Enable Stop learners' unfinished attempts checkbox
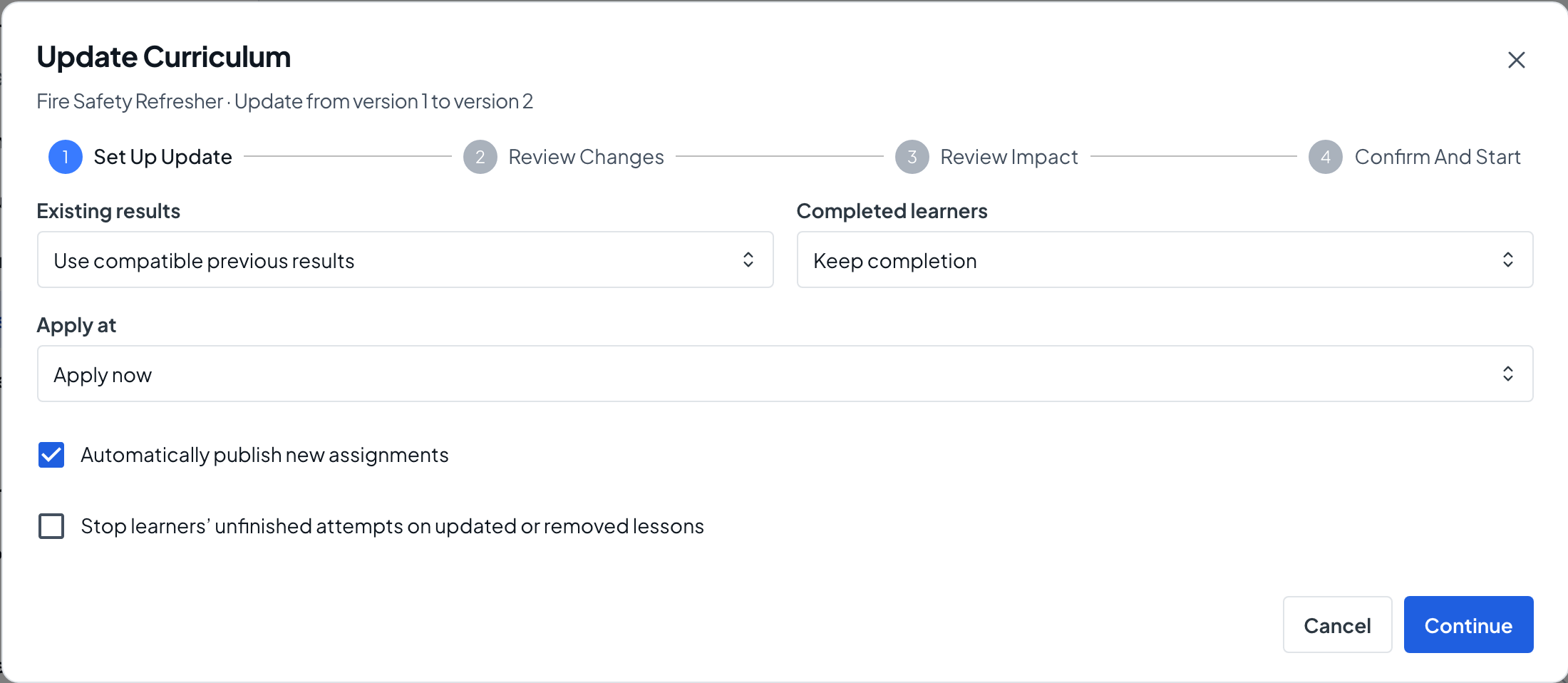 (51, 526)
